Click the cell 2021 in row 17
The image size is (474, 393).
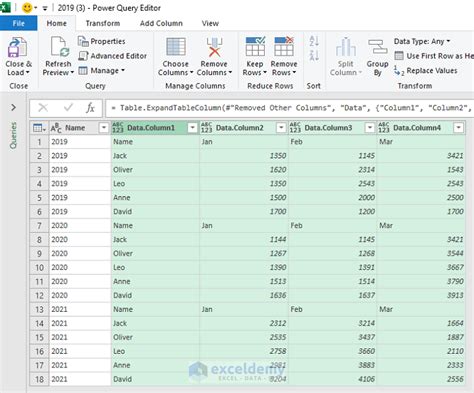pos(80,365)
